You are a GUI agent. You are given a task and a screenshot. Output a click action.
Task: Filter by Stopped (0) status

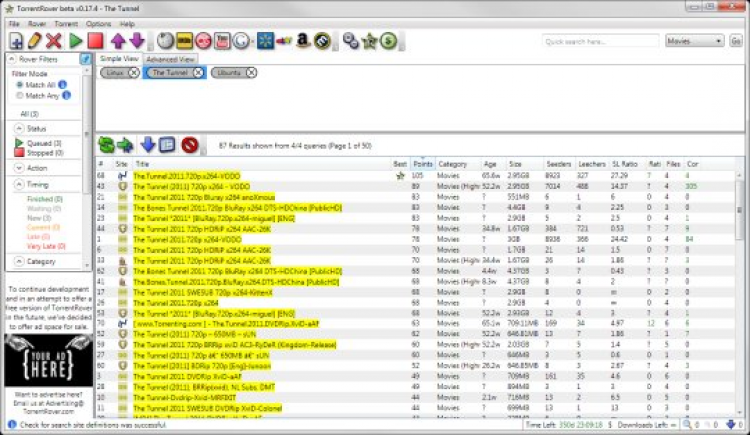pyautogui.click(x=39, y=153)
